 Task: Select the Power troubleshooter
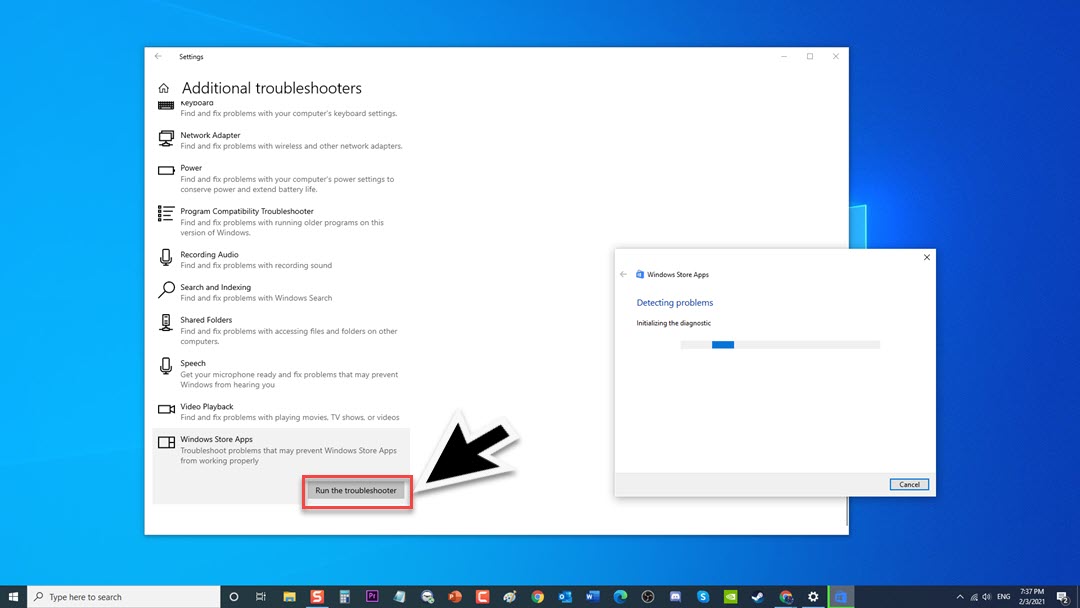(281, 178)
